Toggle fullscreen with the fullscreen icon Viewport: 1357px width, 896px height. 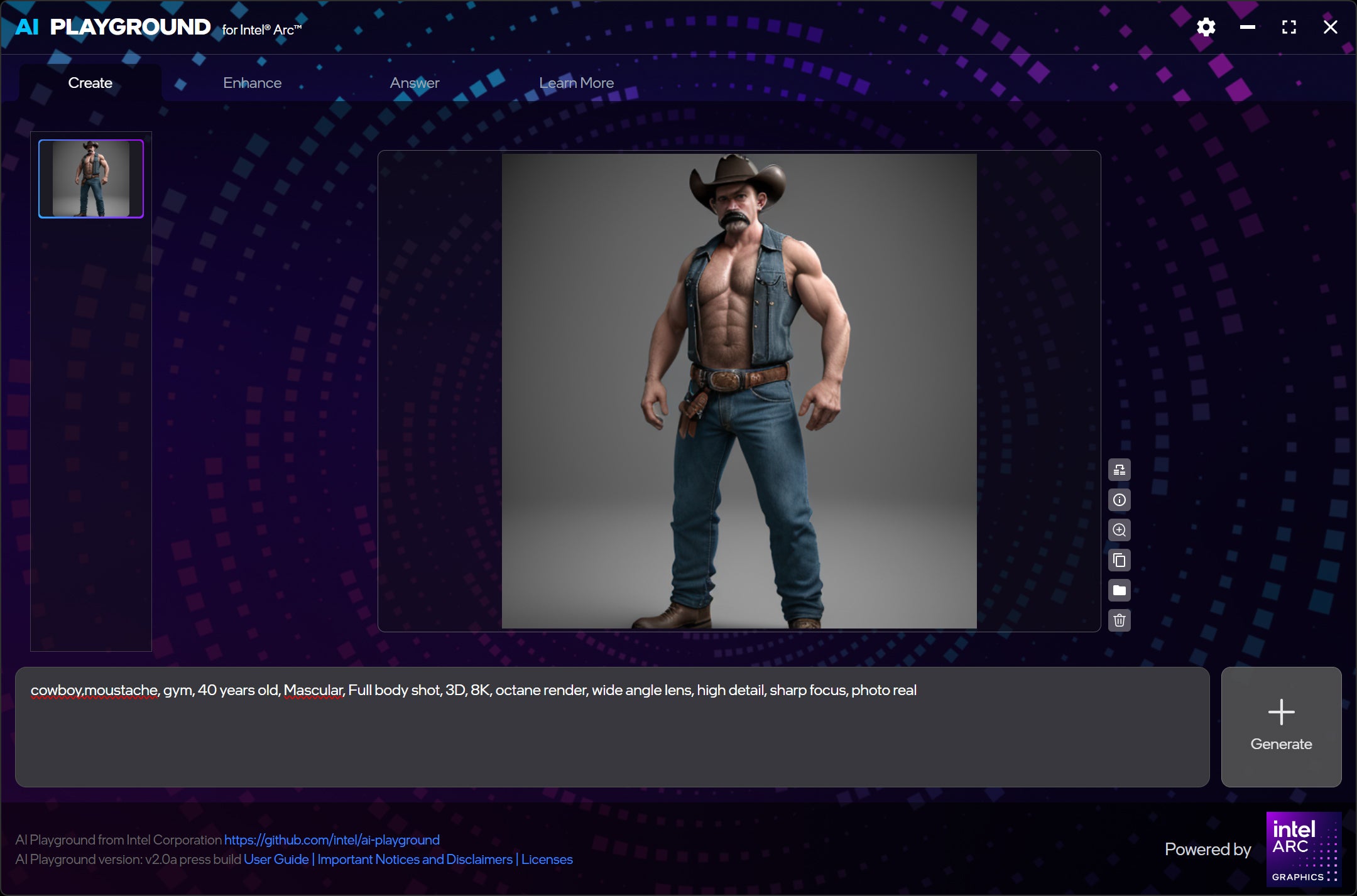[x=1289, y=27]
